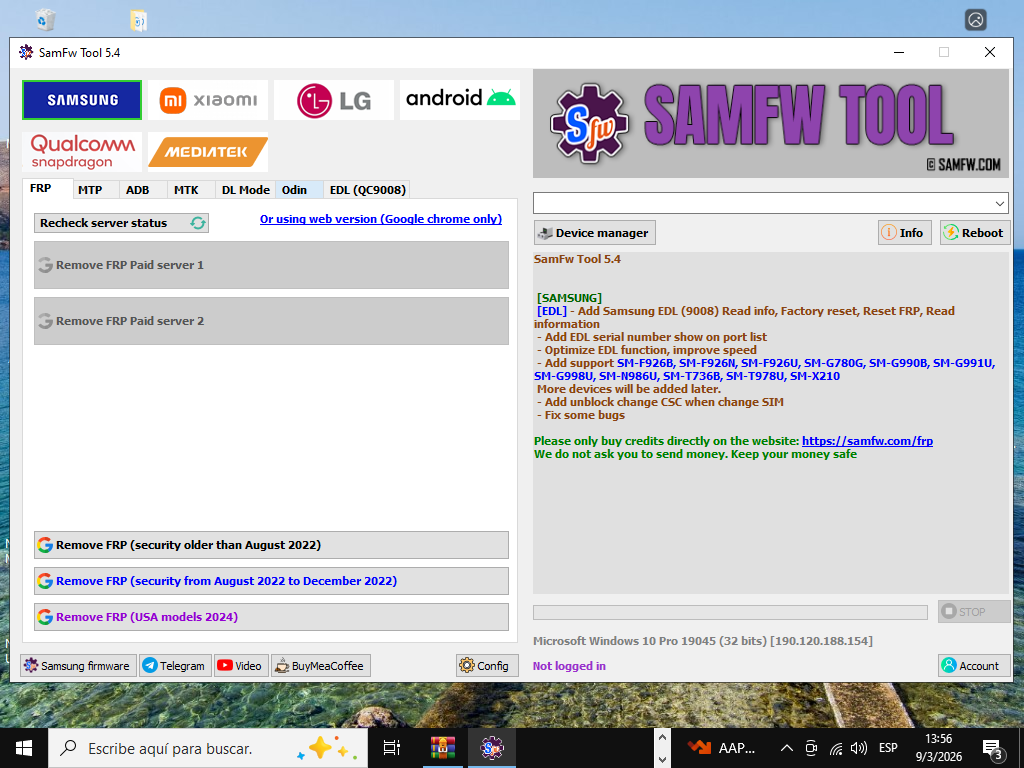Click SamFw Tool title bar icon
Screen dimensions: 1024x768
pyautogui.click(x=26, y=52)
